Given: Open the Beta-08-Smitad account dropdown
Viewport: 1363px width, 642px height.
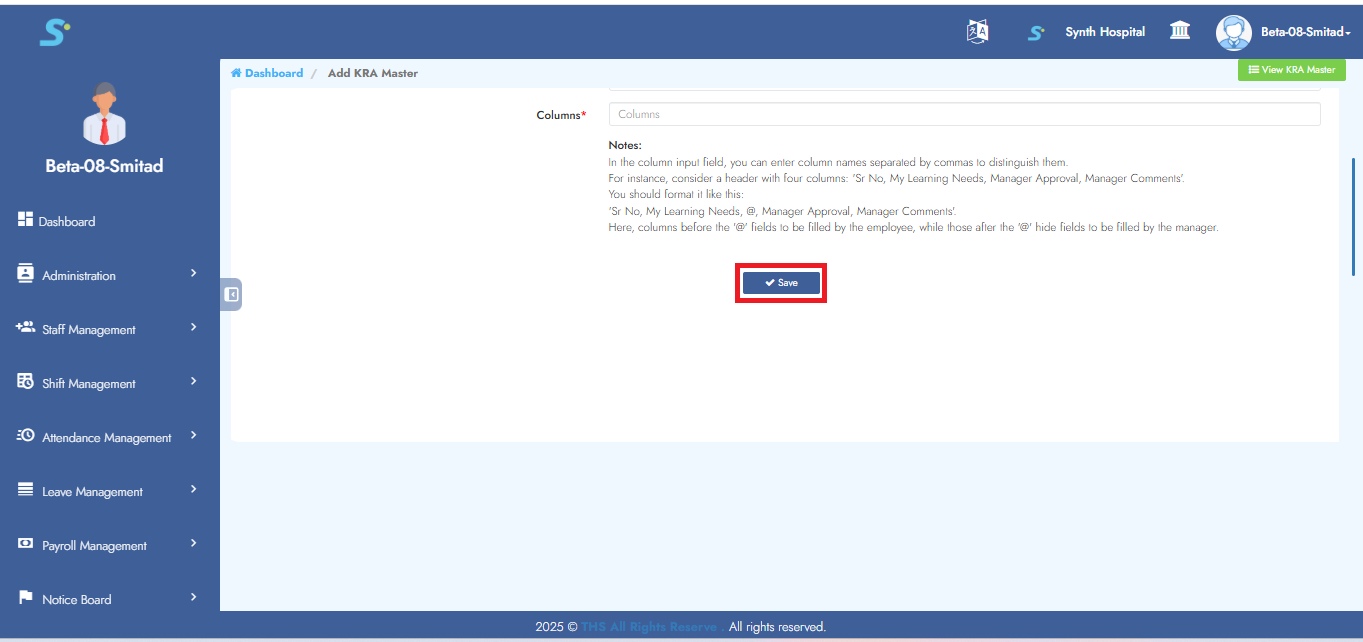Looking at the screenshot, I should coord(1302,31).
